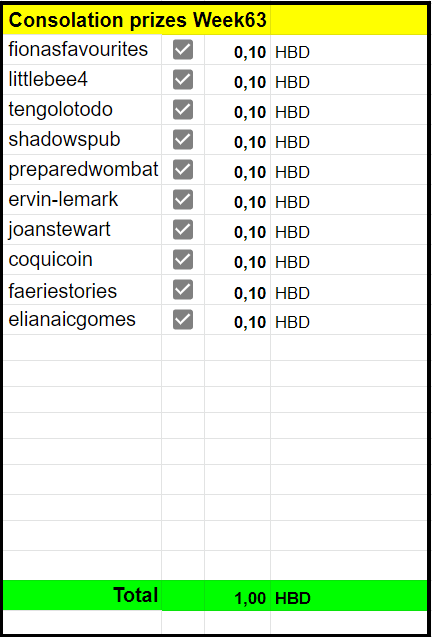Click the HBD cell in the Total row
The image size is (432, 637).
pyautogui.click(x=349, y=595)
